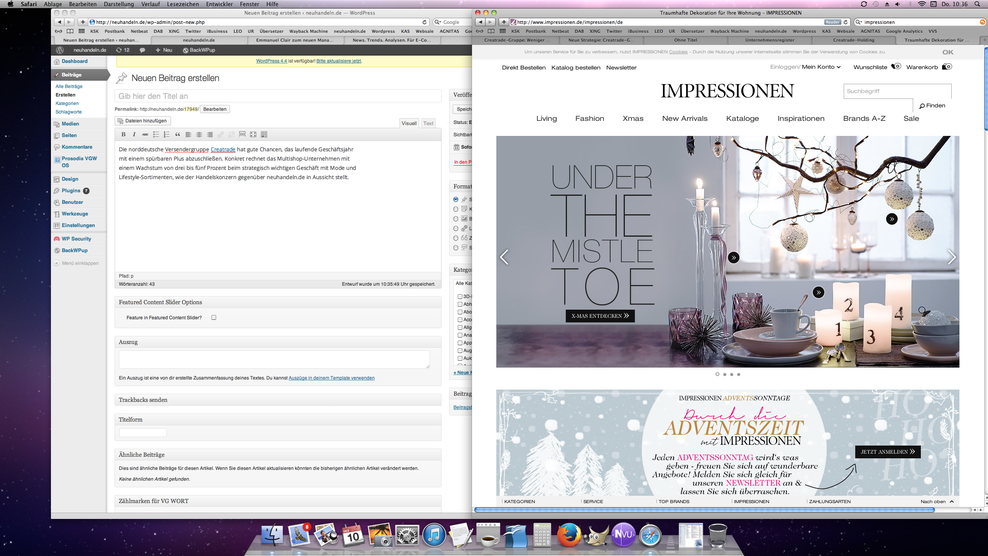Open System Preferences from the Dock
The width and height of the screenshot is (988, 556).
[406, 535]
